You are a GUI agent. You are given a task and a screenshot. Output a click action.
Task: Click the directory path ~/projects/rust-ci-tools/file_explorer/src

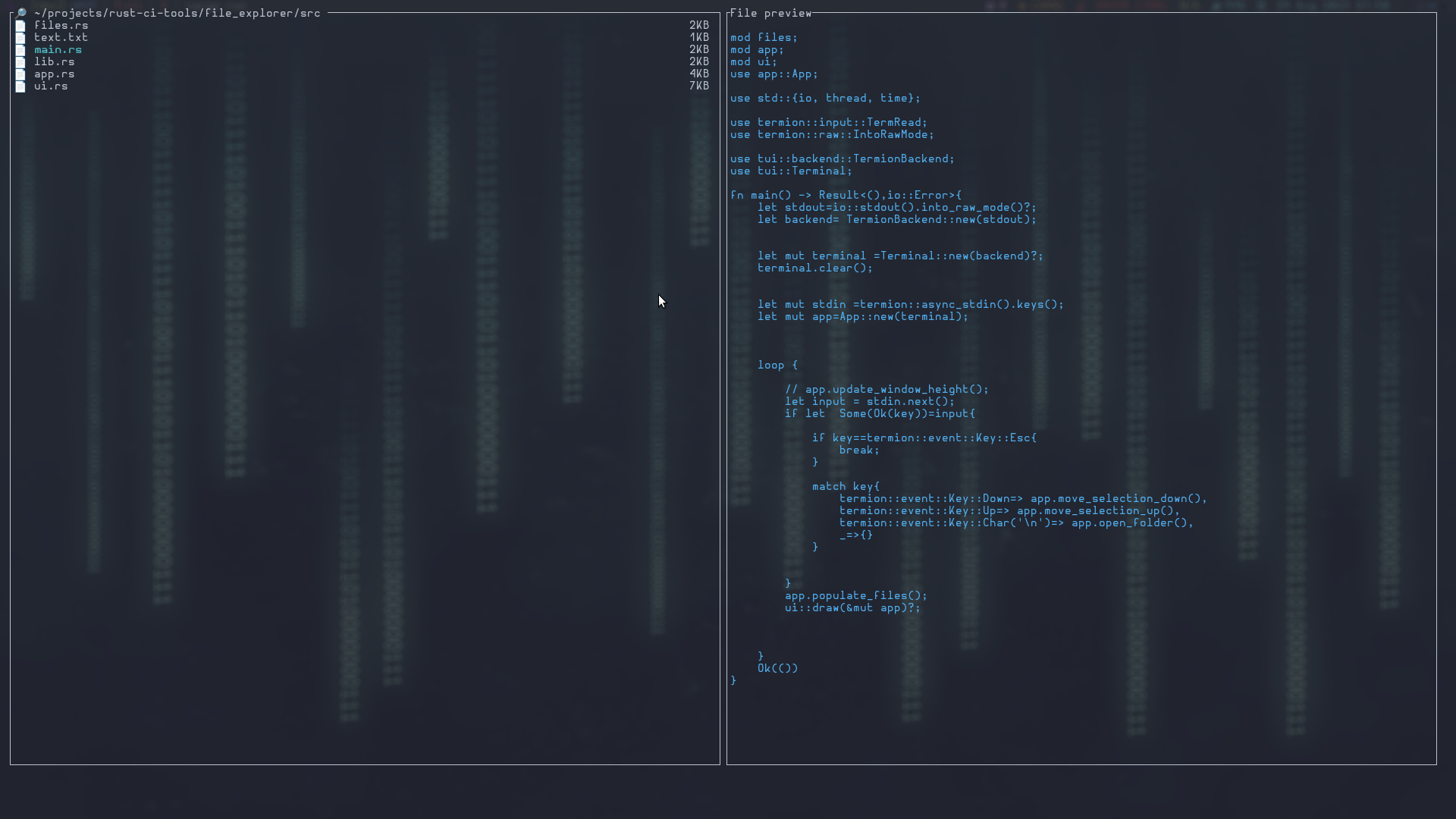point(177,13)
